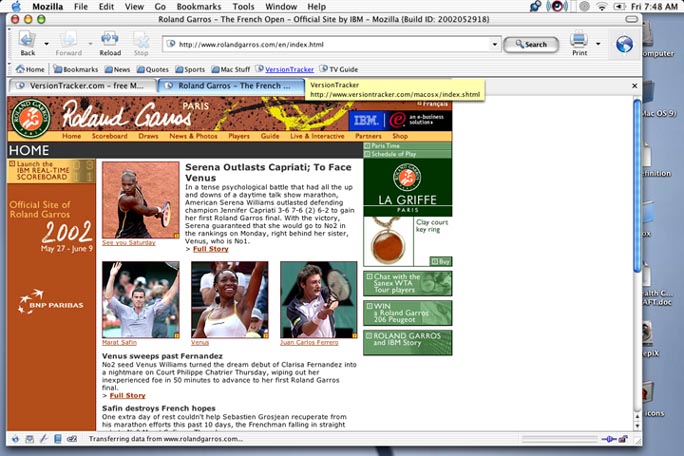Open Chat with Sanex WTA Tour players
684x456 pixels.
coord(407,283)
